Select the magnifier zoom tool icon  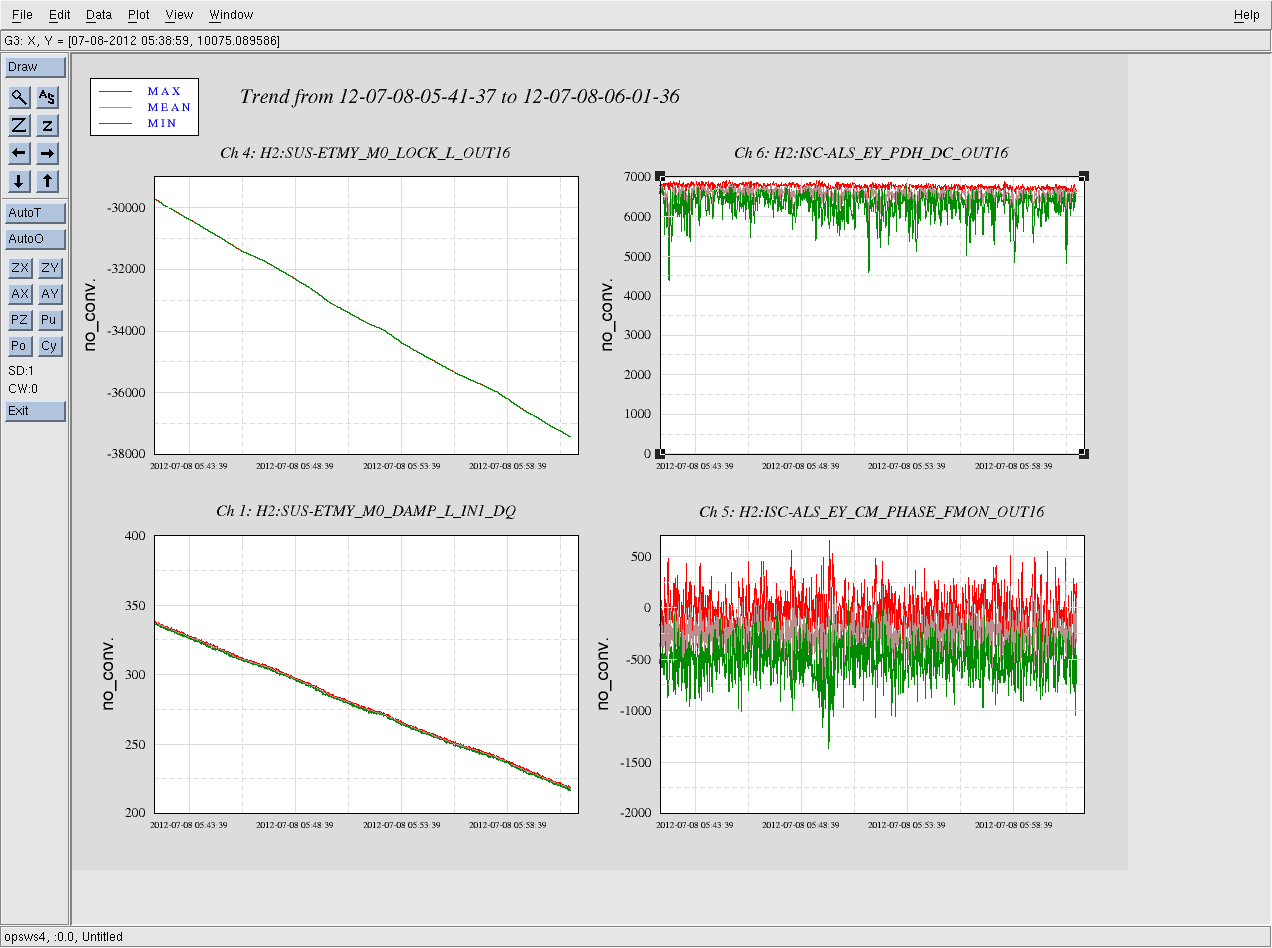click(x=19, y=97)
